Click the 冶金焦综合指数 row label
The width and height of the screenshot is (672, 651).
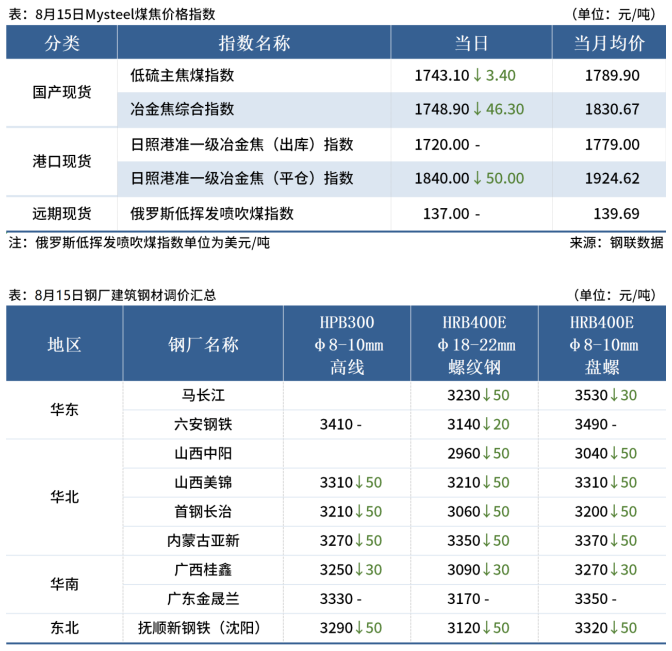pyautogui.click(x=183, y=109)
